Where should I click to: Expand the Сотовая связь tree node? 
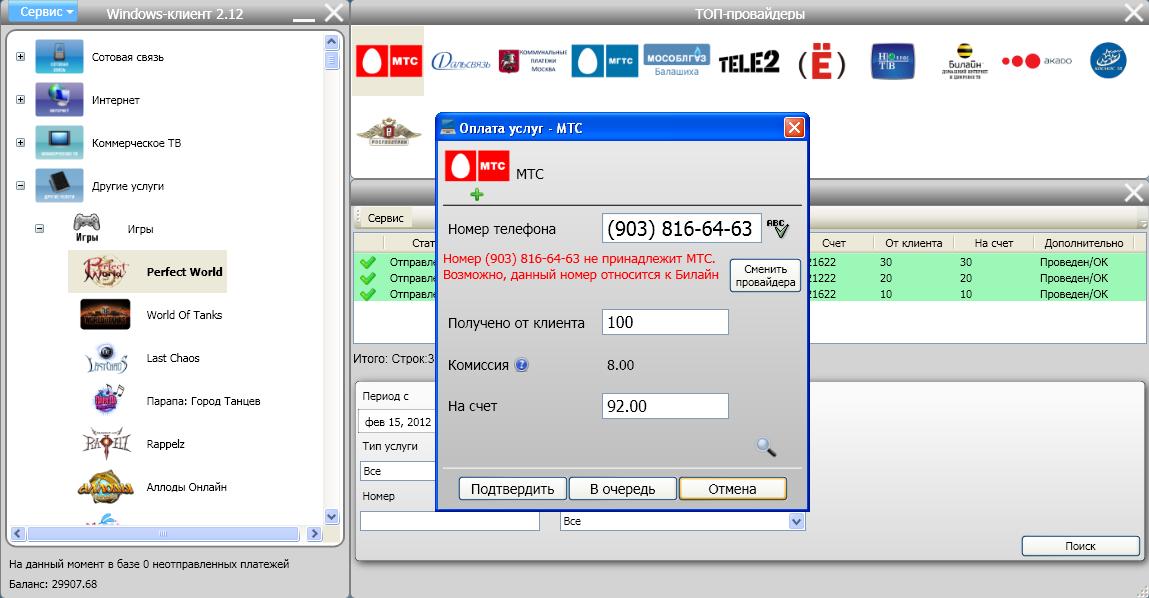21,56
